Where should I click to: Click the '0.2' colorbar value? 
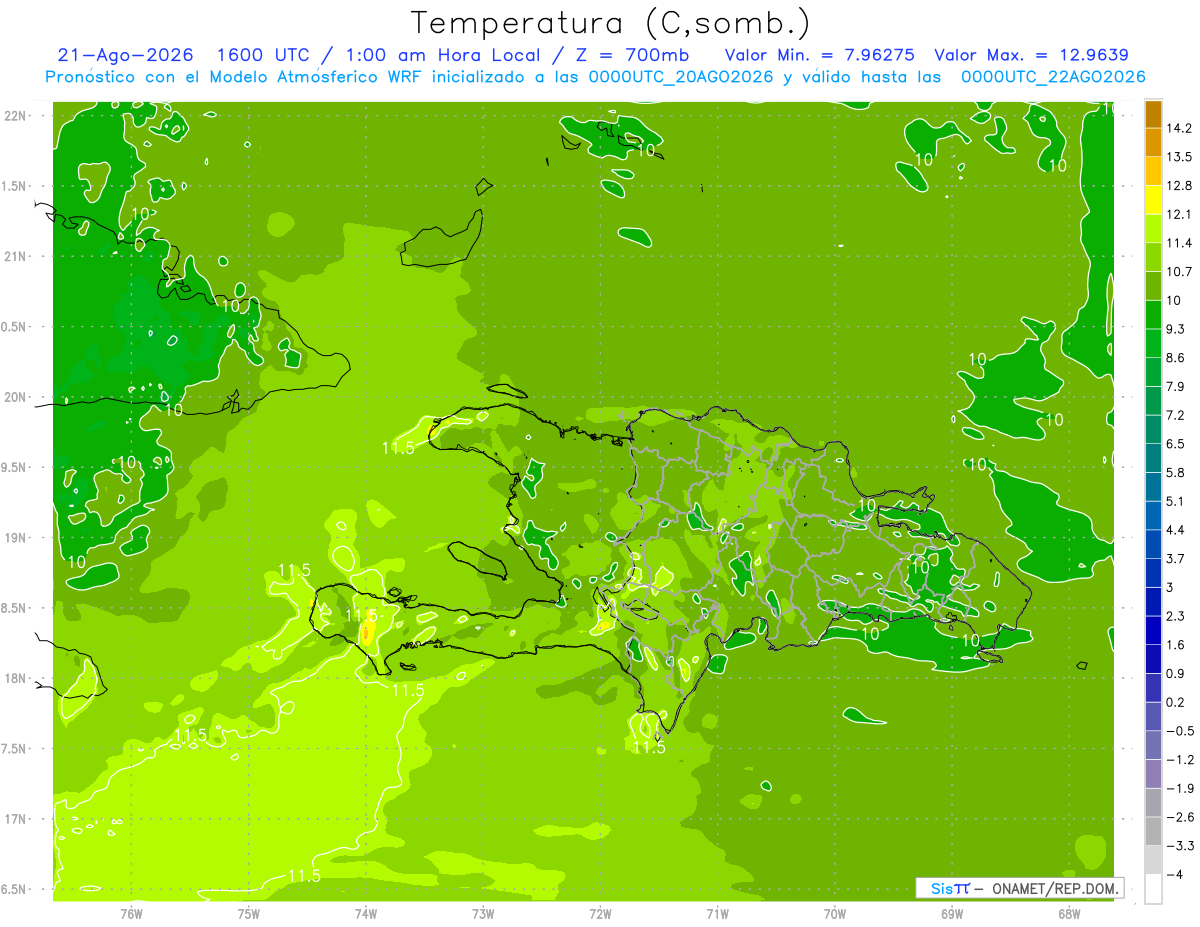coord(1176,702)
